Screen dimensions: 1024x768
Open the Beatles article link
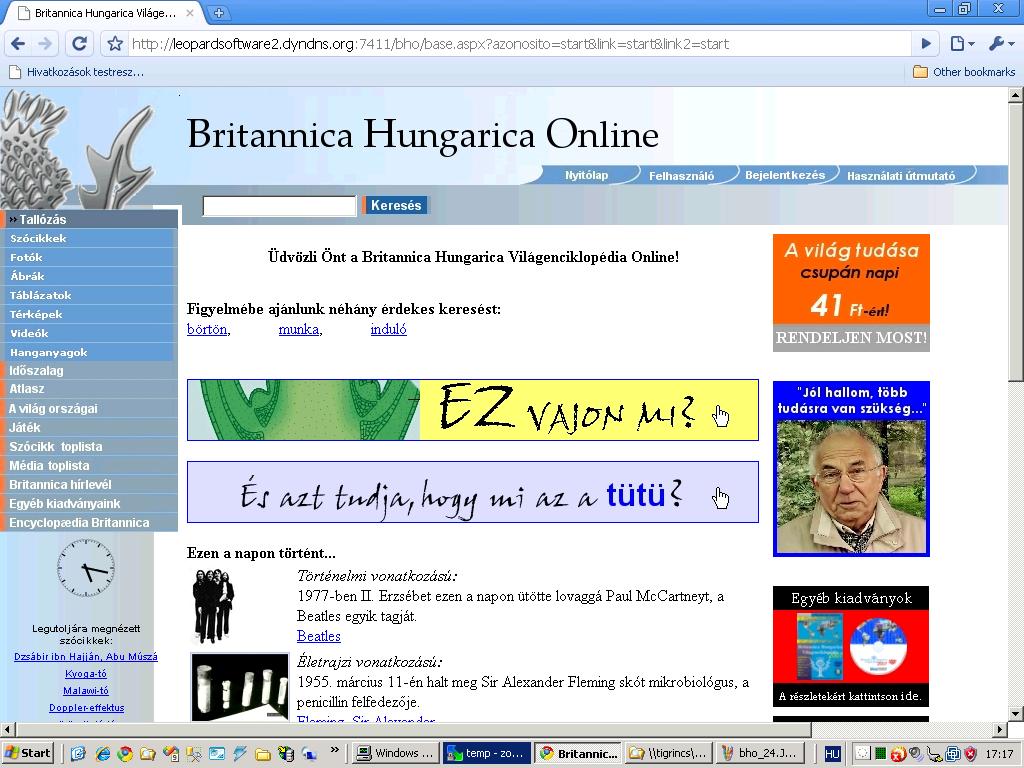319,636
